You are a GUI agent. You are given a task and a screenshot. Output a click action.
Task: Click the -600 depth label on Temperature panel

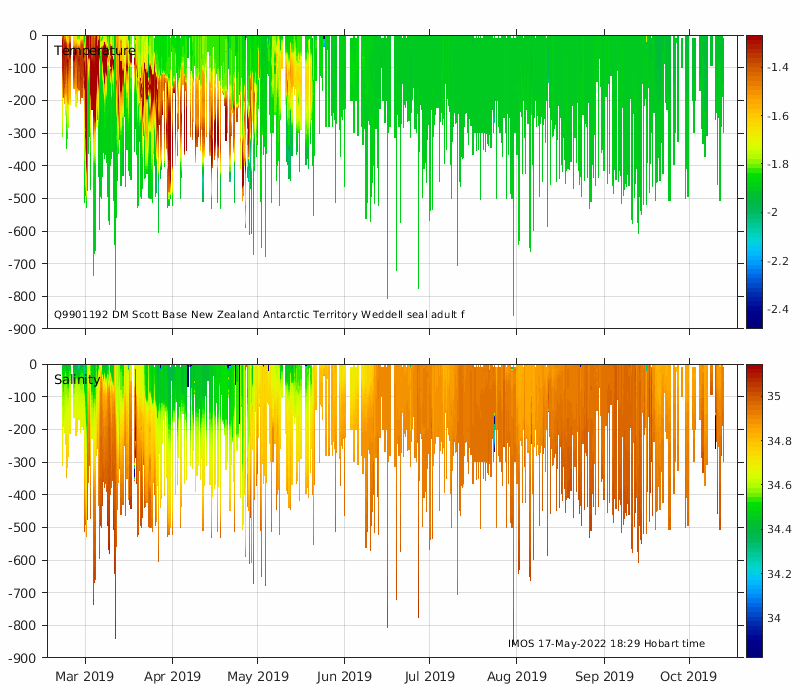pyautogui.click(x=22, y=232)
